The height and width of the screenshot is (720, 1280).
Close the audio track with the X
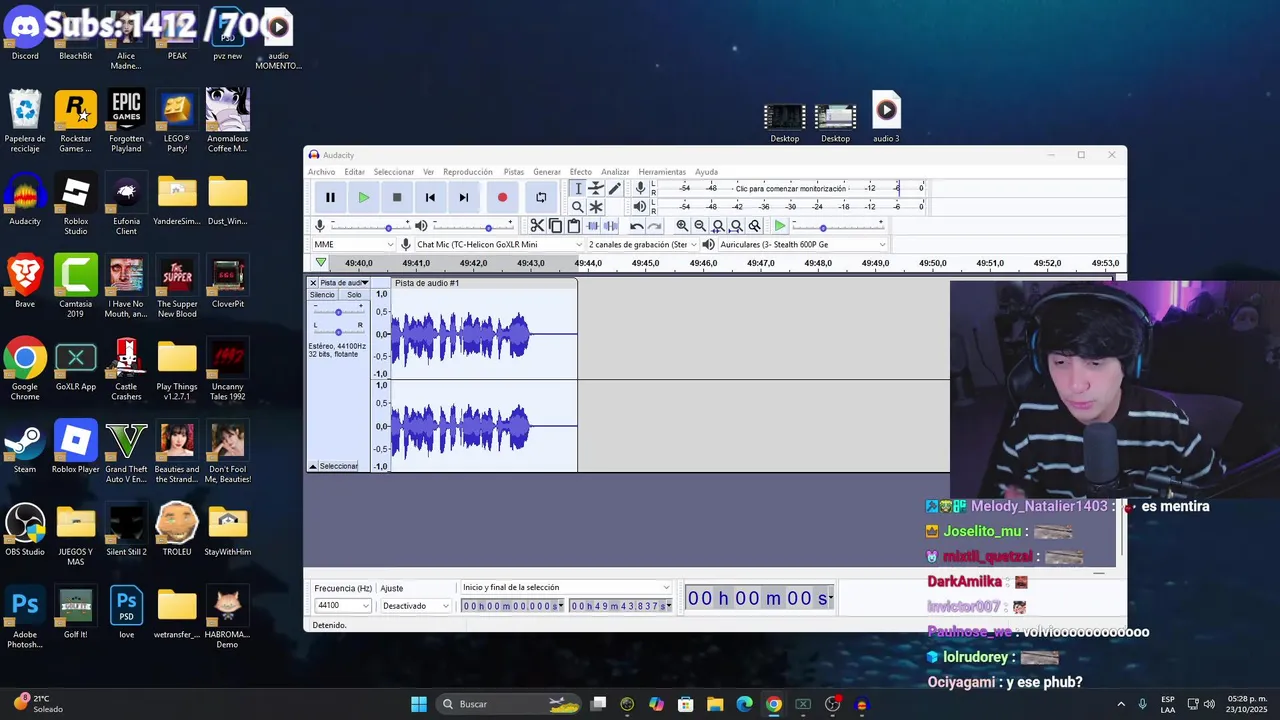[x=313, y=283]
